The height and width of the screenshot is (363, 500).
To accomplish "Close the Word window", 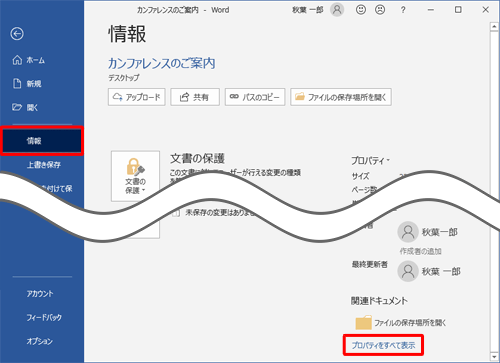I will click(x=486, y=10).
